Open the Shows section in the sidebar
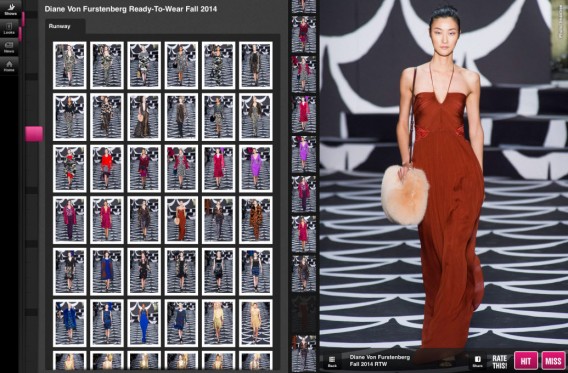Screen dimensions: 568x373 point(11,9)
